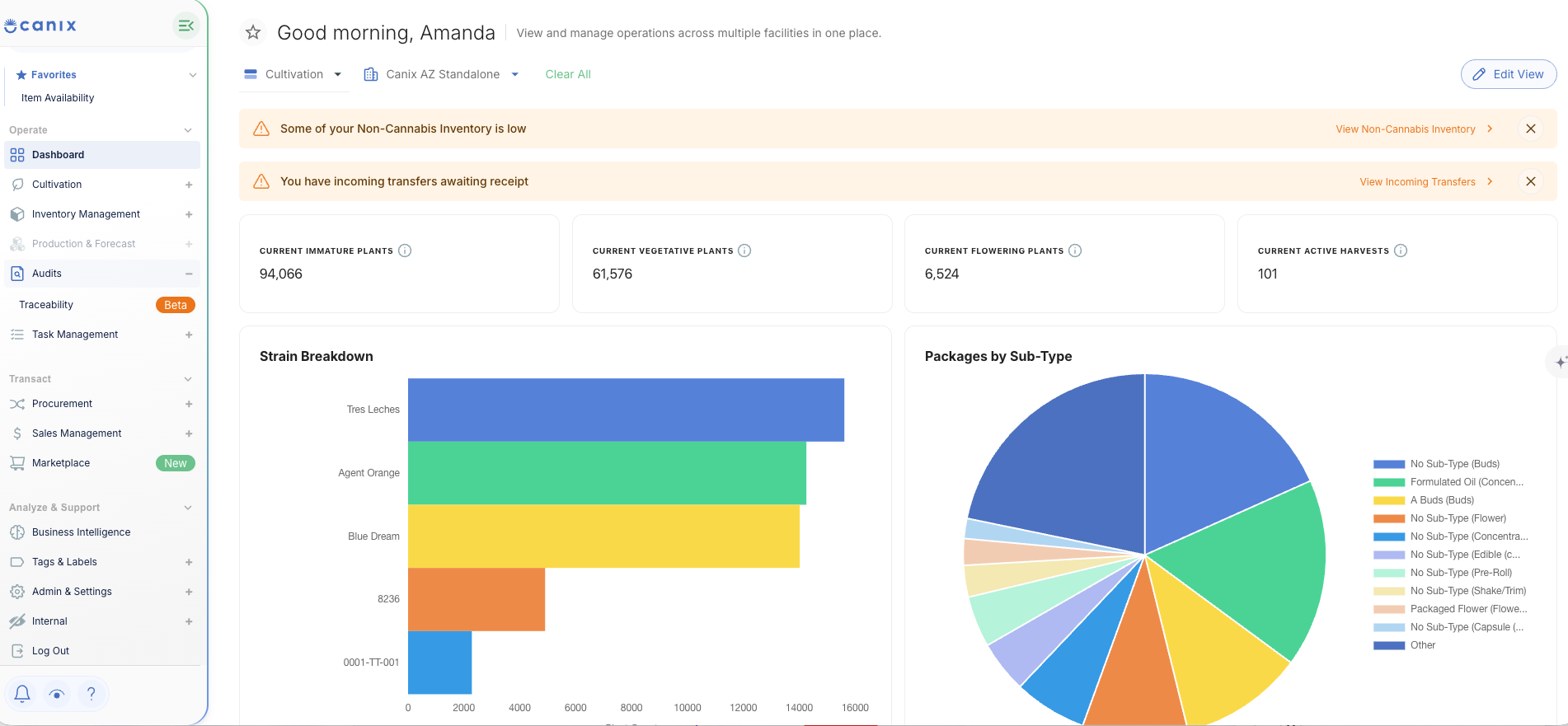The image size is (1568, 726).
Task: Open the Canix AZ Standalone facility dropdown
Action: [442, 74]
